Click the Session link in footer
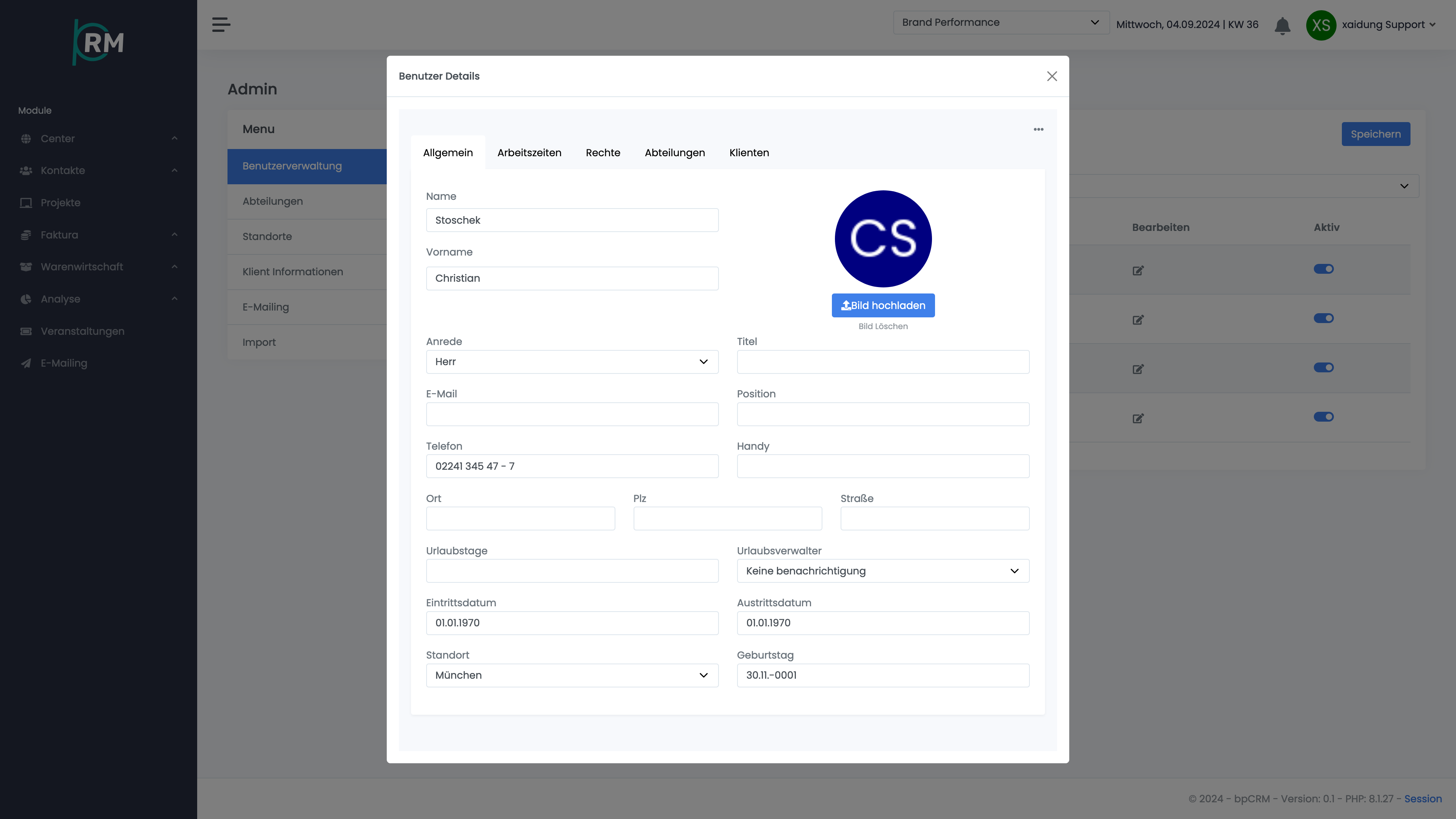Viewport: 1456px width, 819px height. (1423, 799)
